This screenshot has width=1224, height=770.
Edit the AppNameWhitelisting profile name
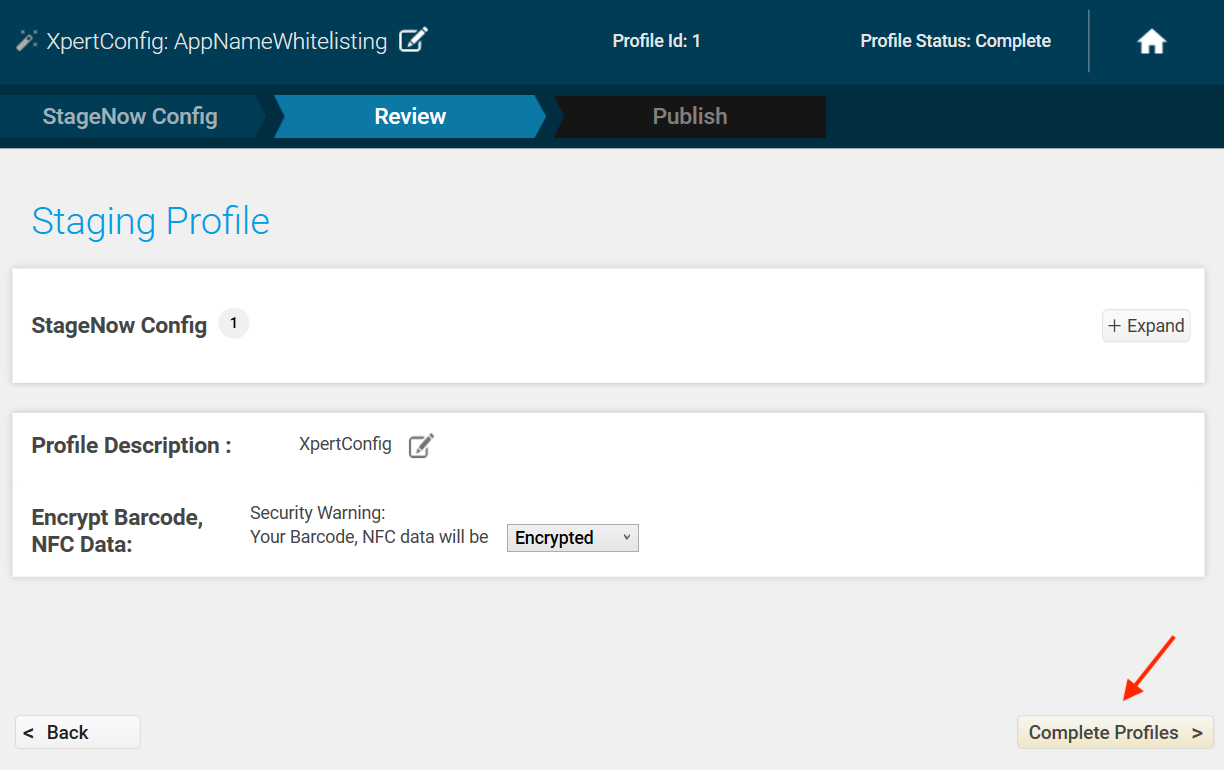[x=413, y=41]
